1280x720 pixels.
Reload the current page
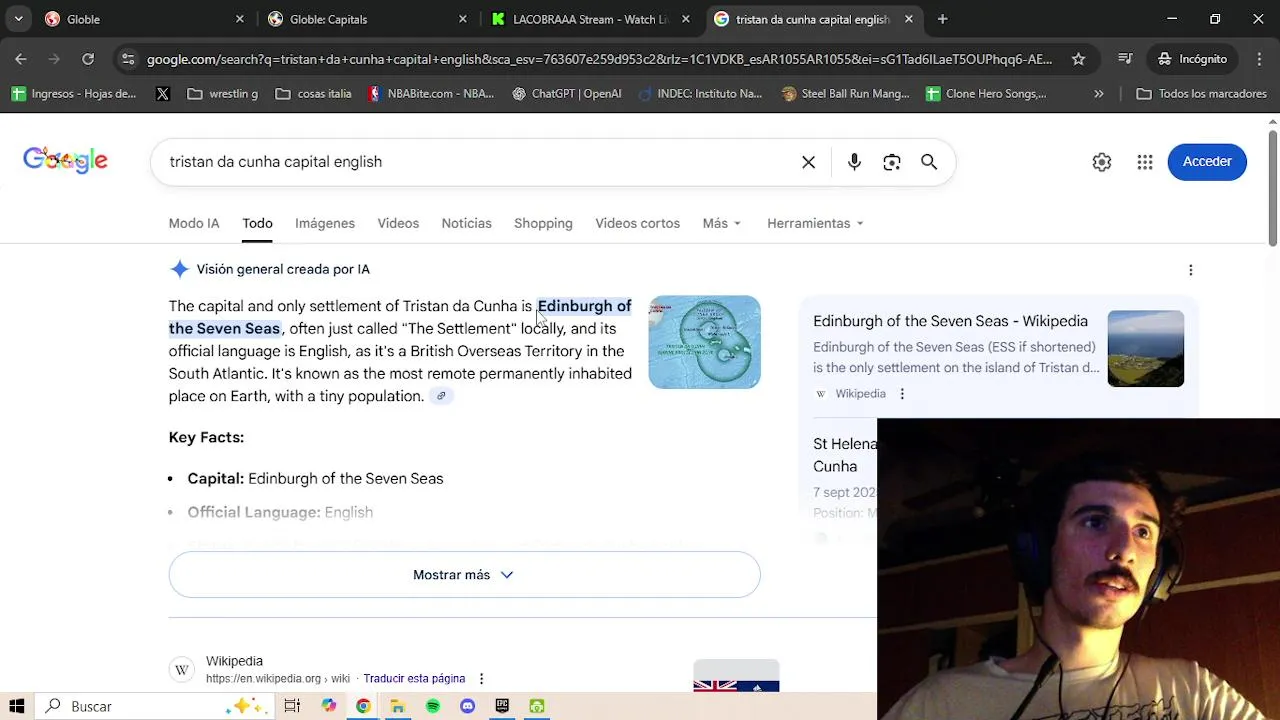[88, 59]
